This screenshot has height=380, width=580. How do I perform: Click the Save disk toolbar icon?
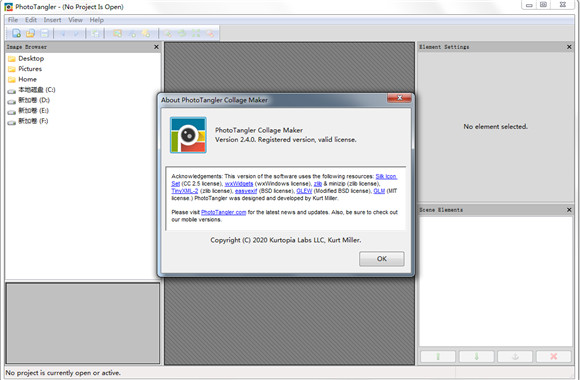coord(44,33)
